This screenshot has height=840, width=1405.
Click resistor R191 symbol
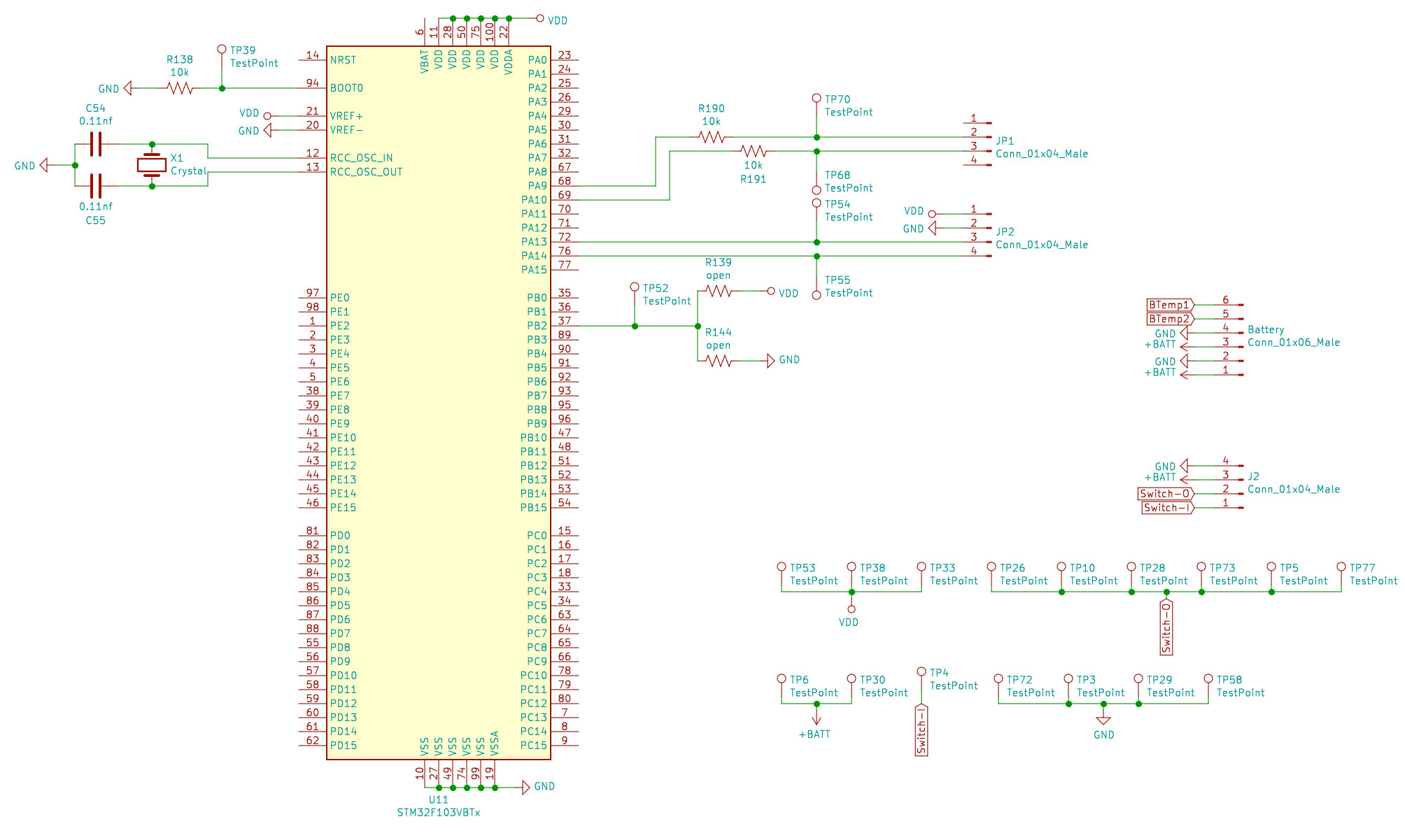pyautogui.click(x=754, y=151)
